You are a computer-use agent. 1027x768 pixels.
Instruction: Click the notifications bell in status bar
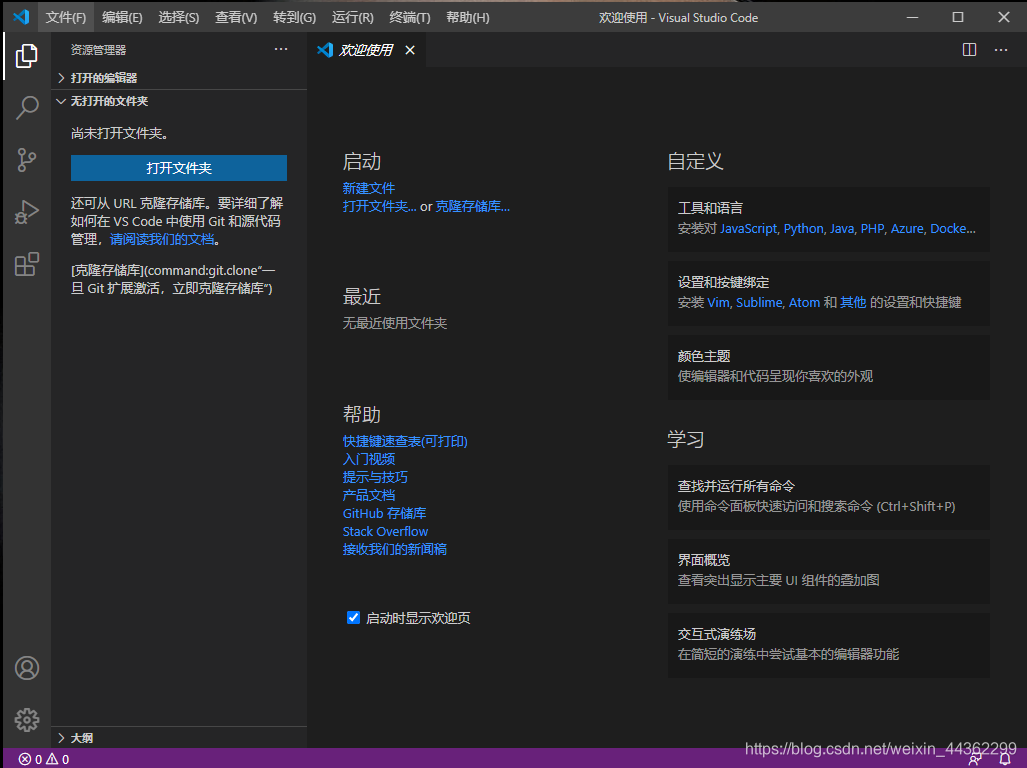coord(1005,759)
